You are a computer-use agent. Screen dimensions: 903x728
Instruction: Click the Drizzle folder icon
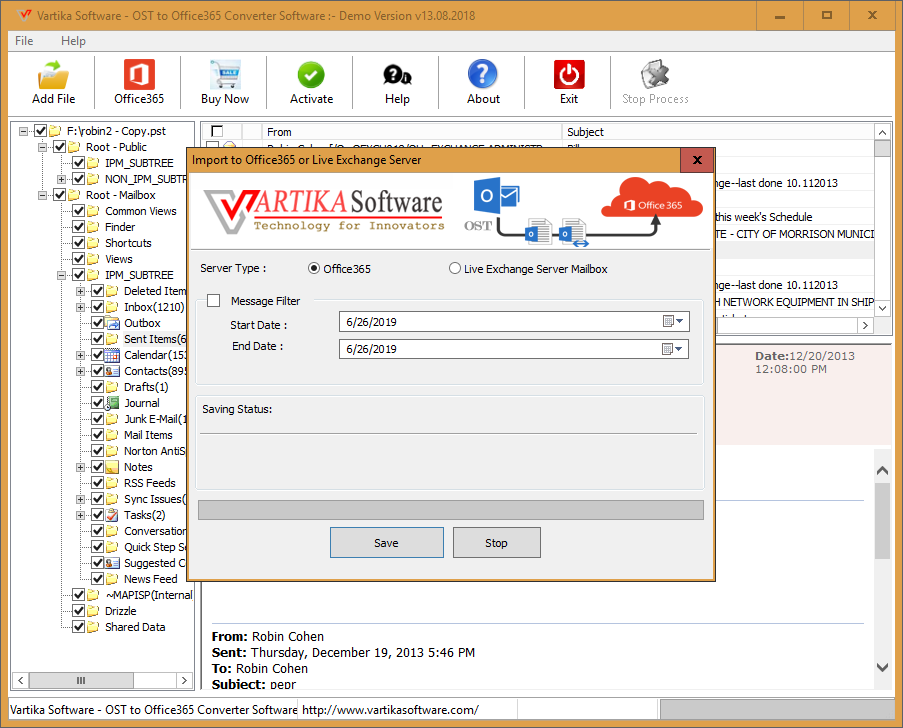(93, 611)
